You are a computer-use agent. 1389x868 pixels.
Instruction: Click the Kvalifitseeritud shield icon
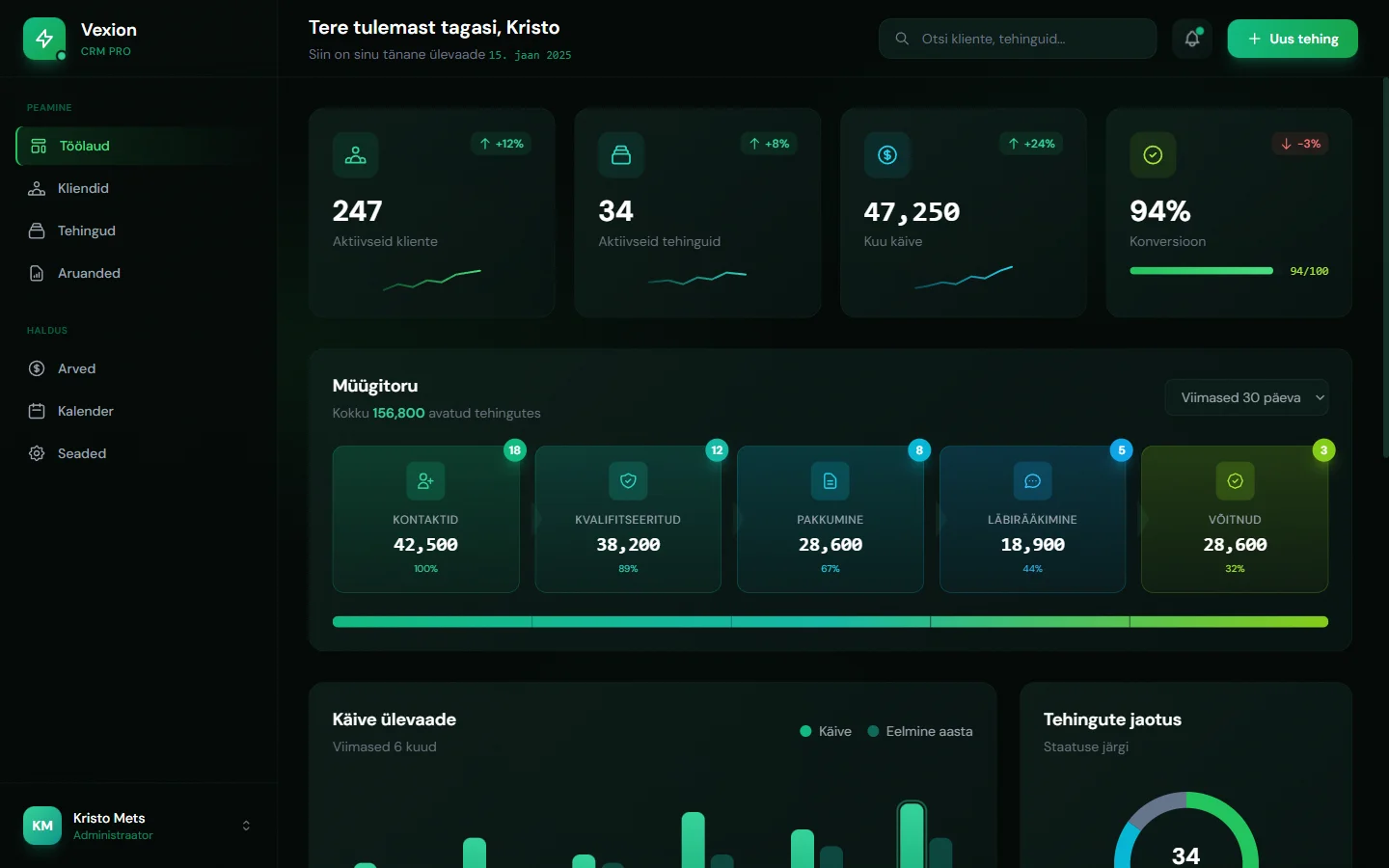[x=628, y=481]
